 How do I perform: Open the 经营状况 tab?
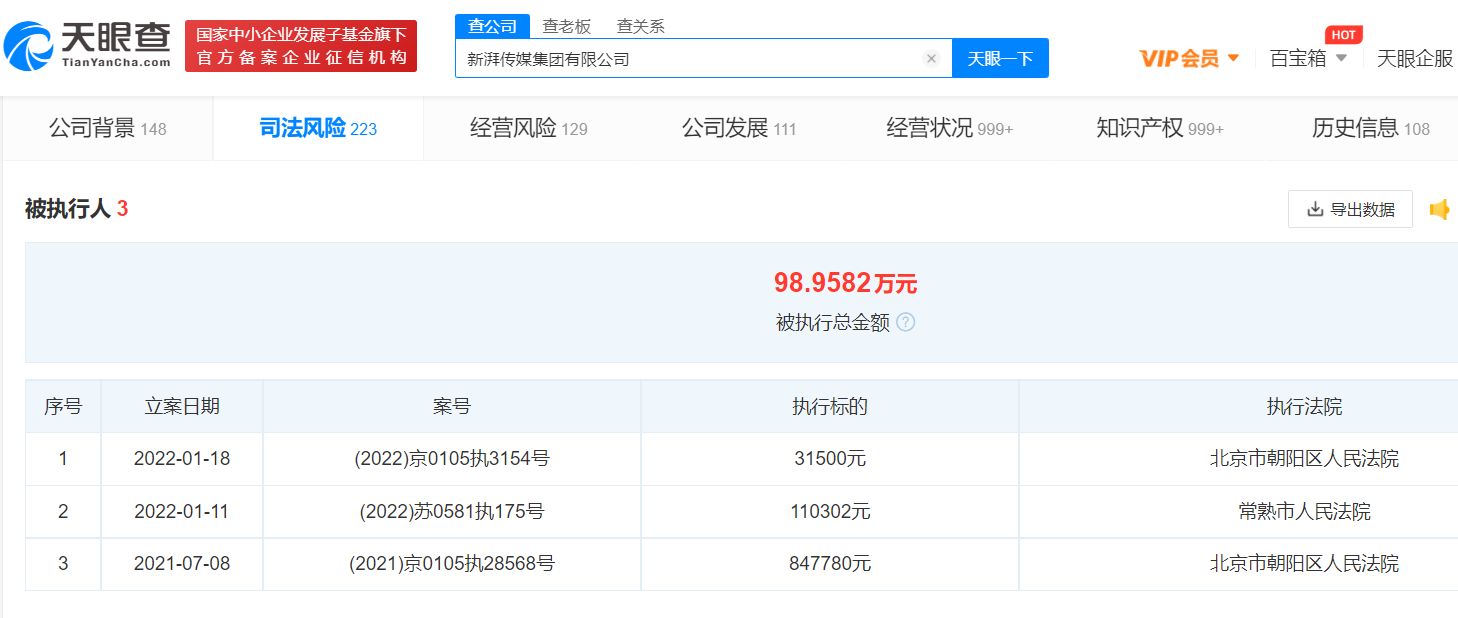pos(950,129)
